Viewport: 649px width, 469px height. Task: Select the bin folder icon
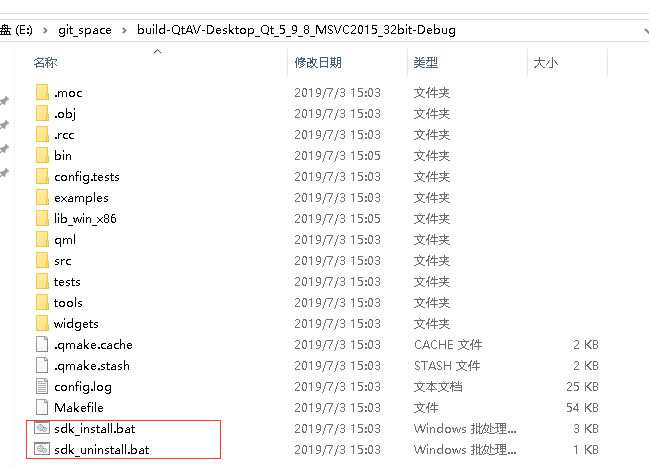(x=42, y=156)
